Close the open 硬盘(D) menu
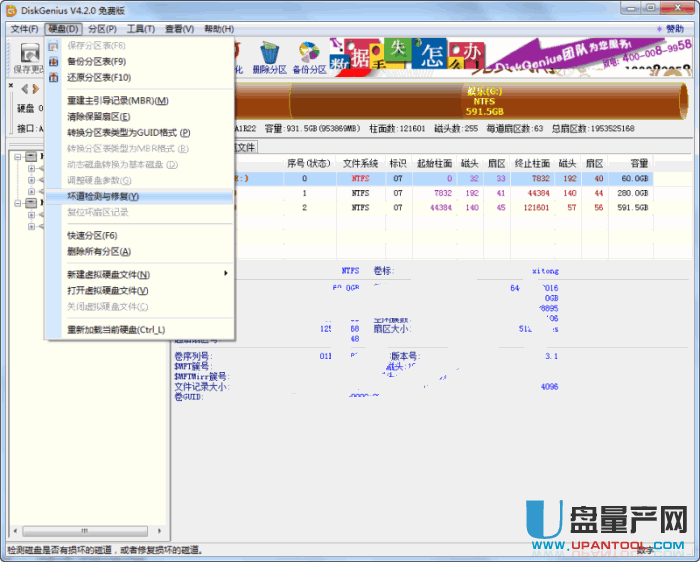Screen dimensions: 700x562 point(63,29)
